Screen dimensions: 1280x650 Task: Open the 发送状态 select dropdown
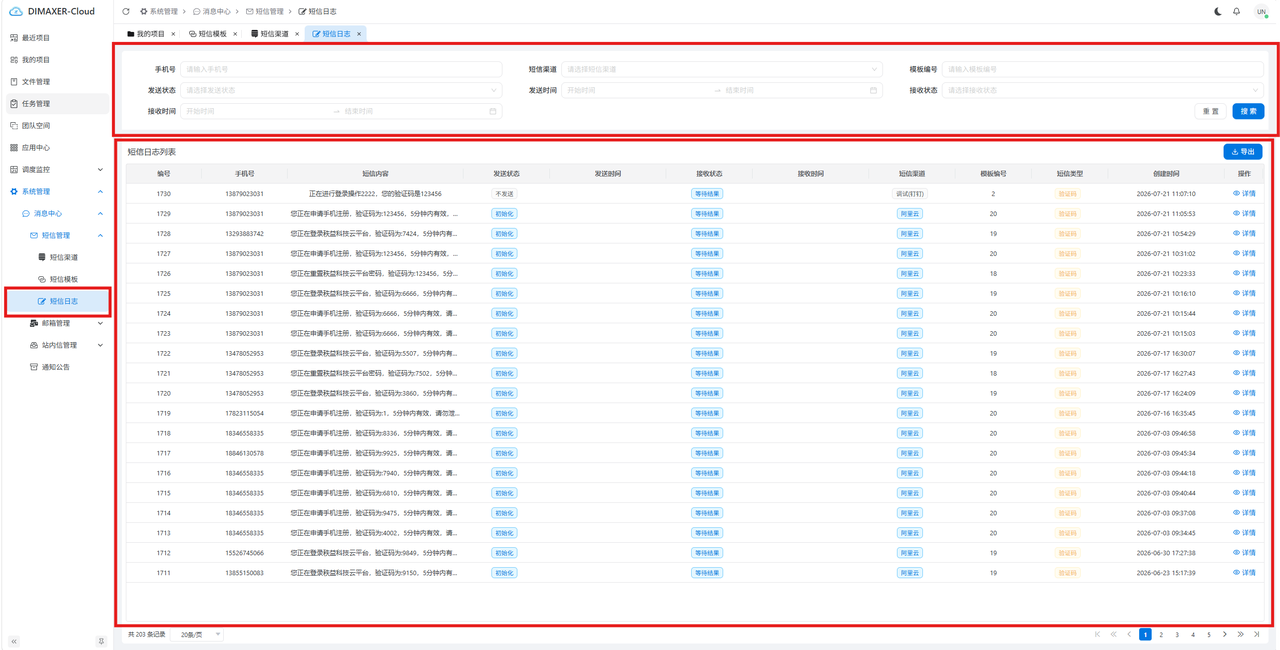pyautogui.click(x=341, y=90)
